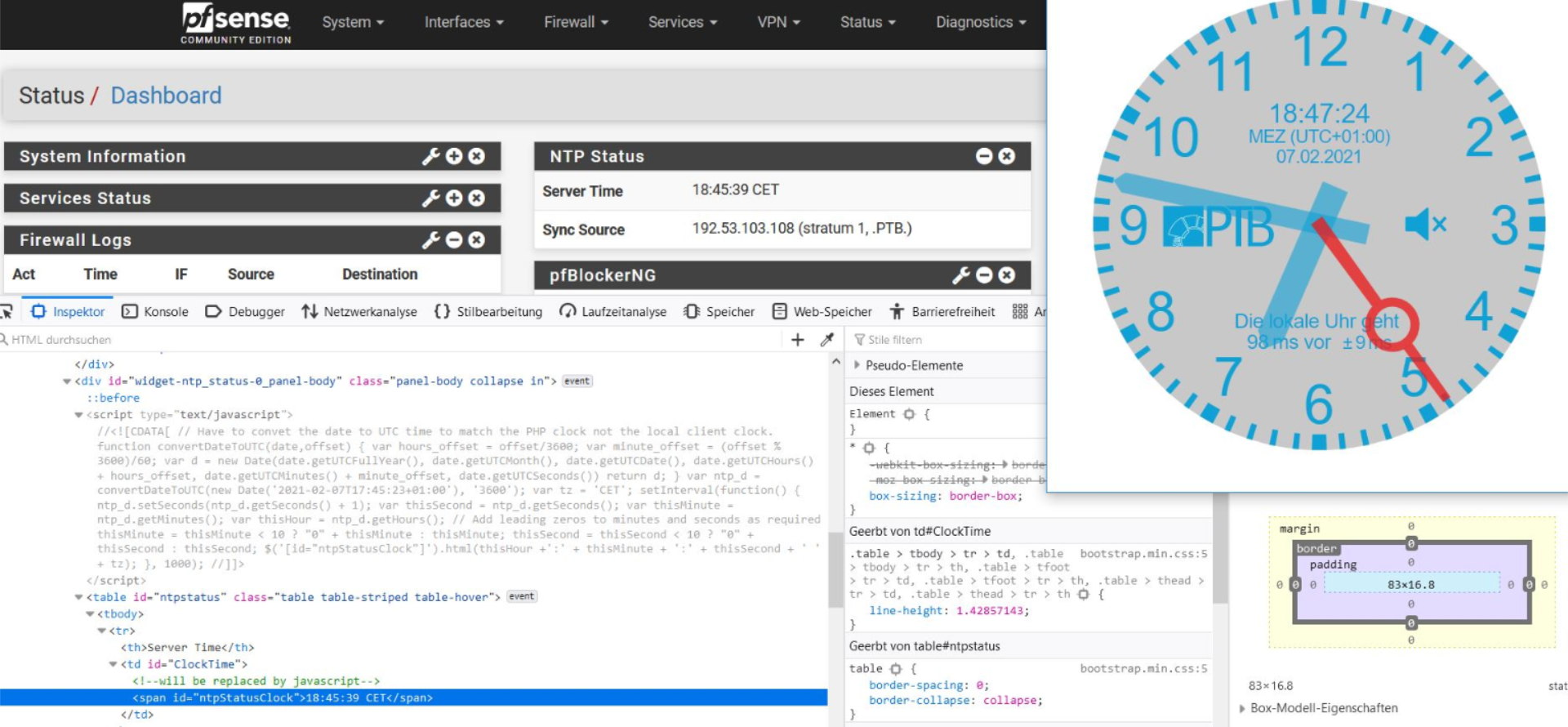
Task: Click the Element rule selector highlighter icon
Action: [x=909, y=414]
